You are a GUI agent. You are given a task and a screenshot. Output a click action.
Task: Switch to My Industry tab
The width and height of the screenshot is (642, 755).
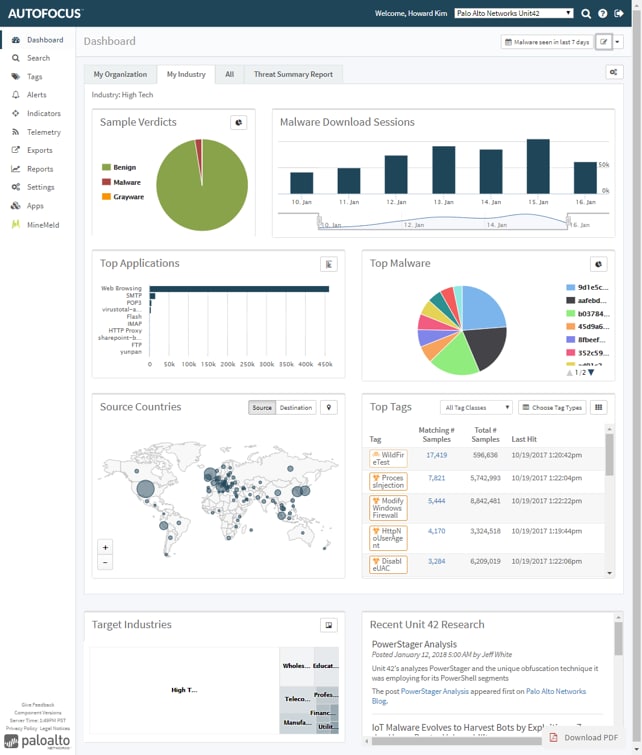pos(186,75)
